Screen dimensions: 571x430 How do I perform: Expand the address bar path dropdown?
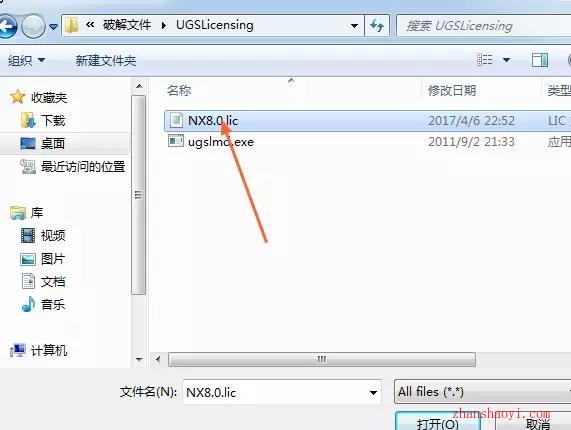click(354, 26)
